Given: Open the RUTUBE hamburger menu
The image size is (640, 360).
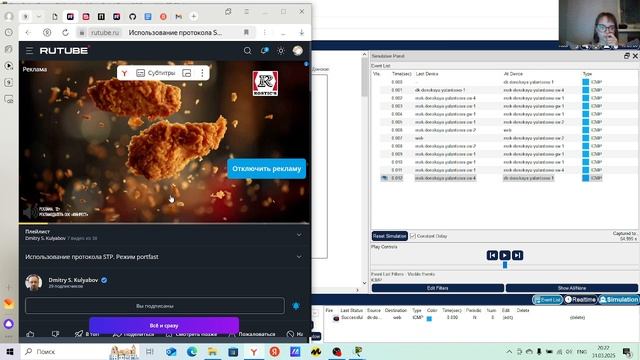Looking at the screenshot, I should 29,51.
